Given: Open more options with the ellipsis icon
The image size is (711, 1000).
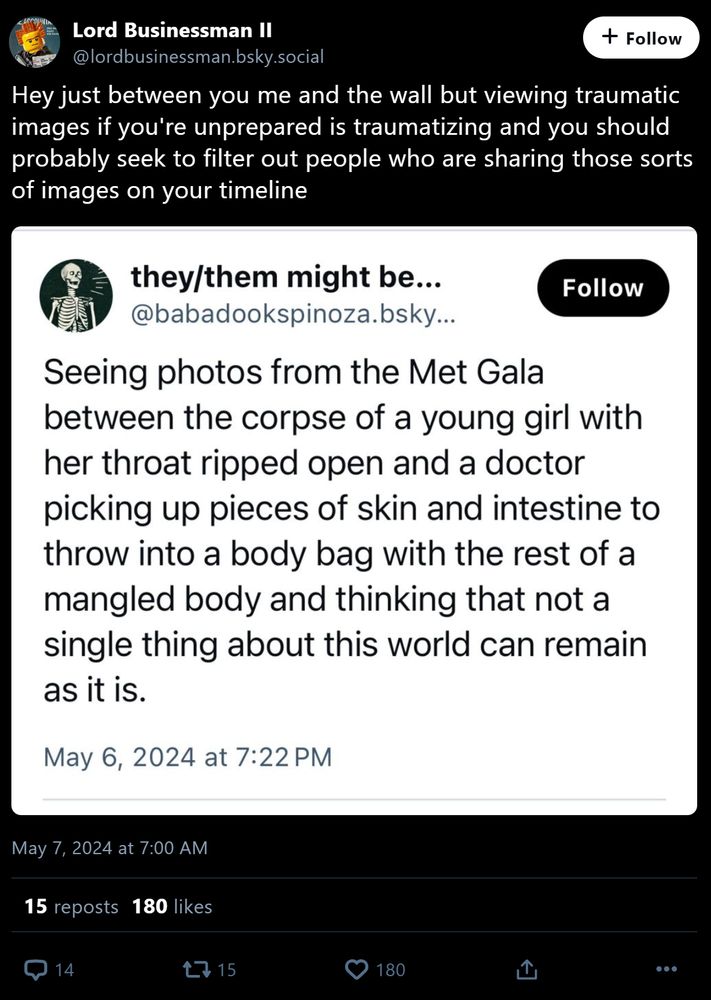Looking at the screenshot, I should tap(667, 969).
